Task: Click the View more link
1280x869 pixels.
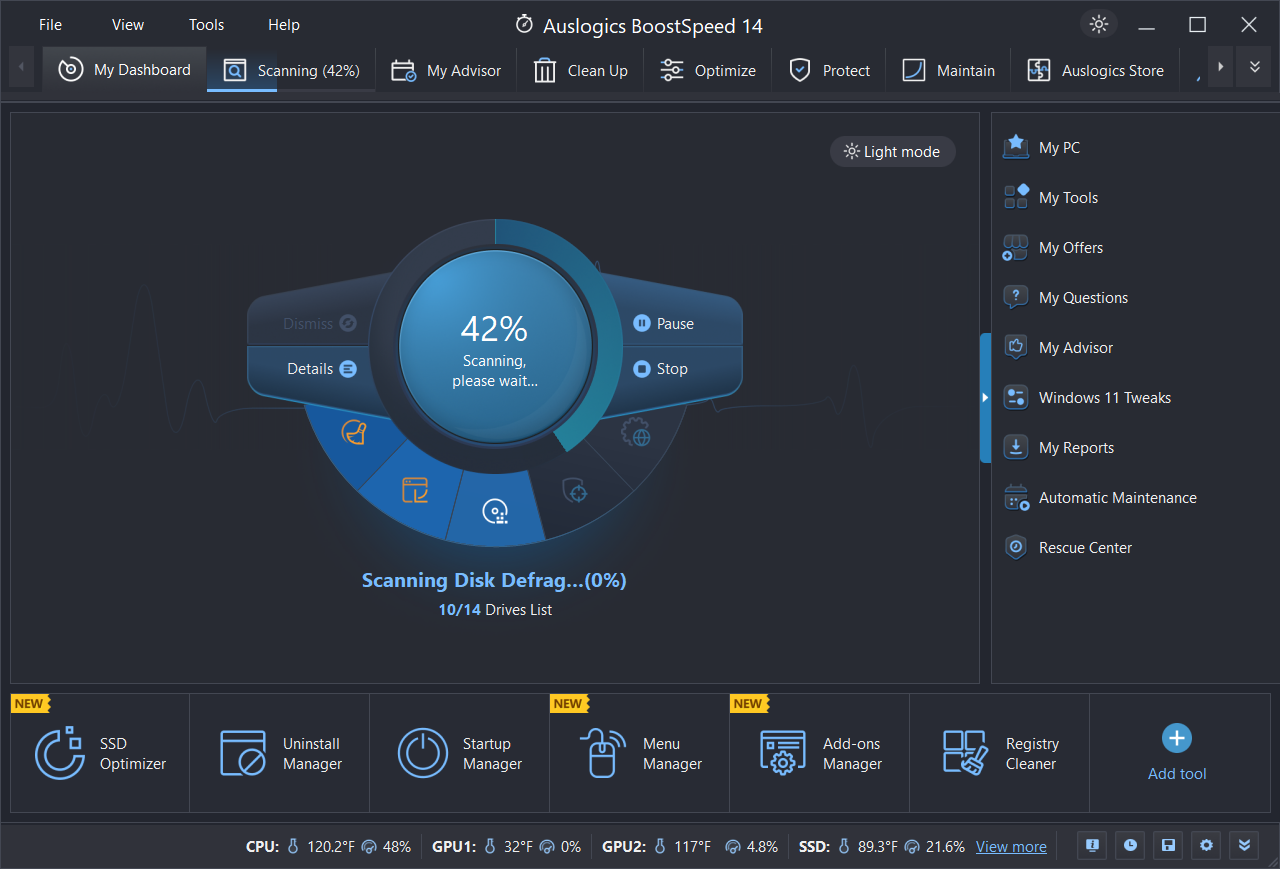Action: tap(1011, 847)
